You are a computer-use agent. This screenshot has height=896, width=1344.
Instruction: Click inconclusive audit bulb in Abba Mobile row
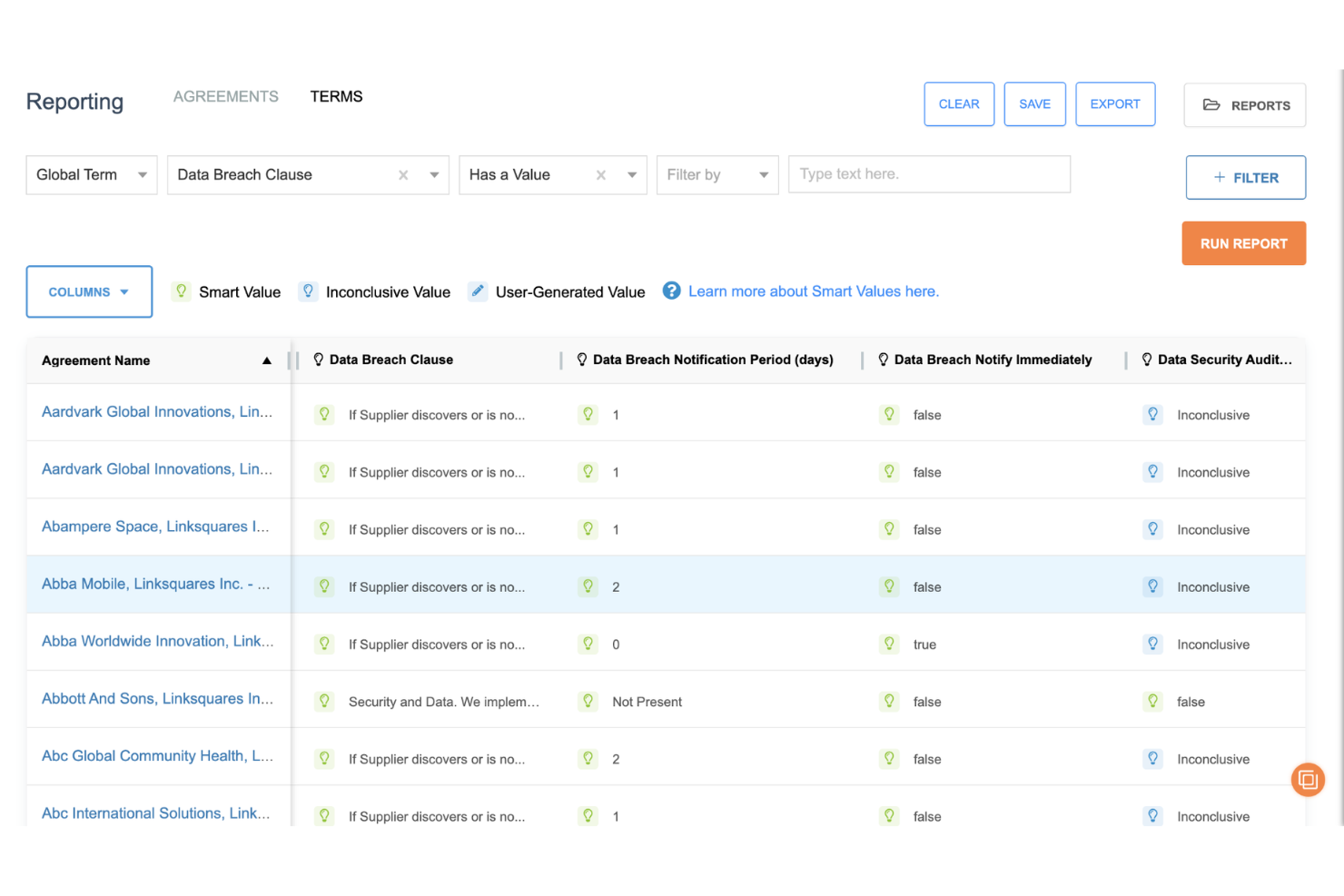1153,586
